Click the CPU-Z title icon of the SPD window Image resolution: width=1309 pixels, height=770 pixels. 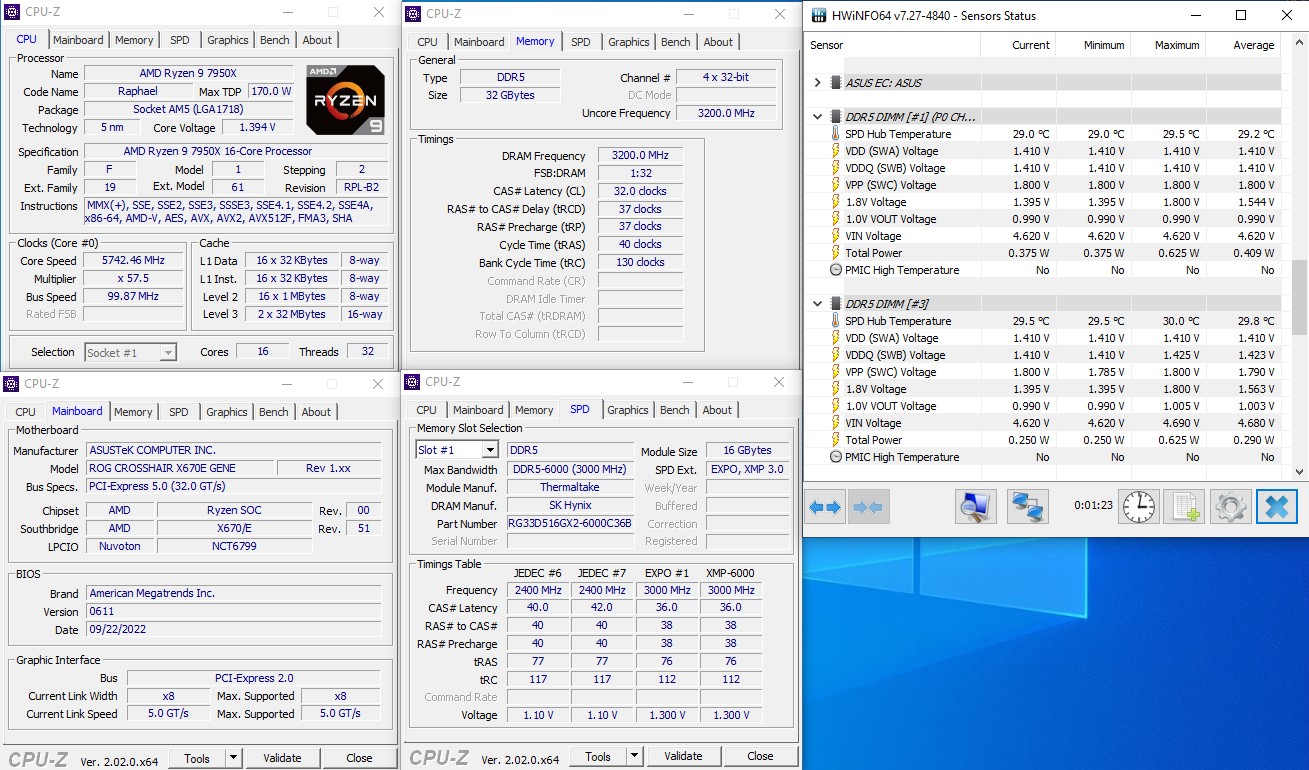coord(412,382)
